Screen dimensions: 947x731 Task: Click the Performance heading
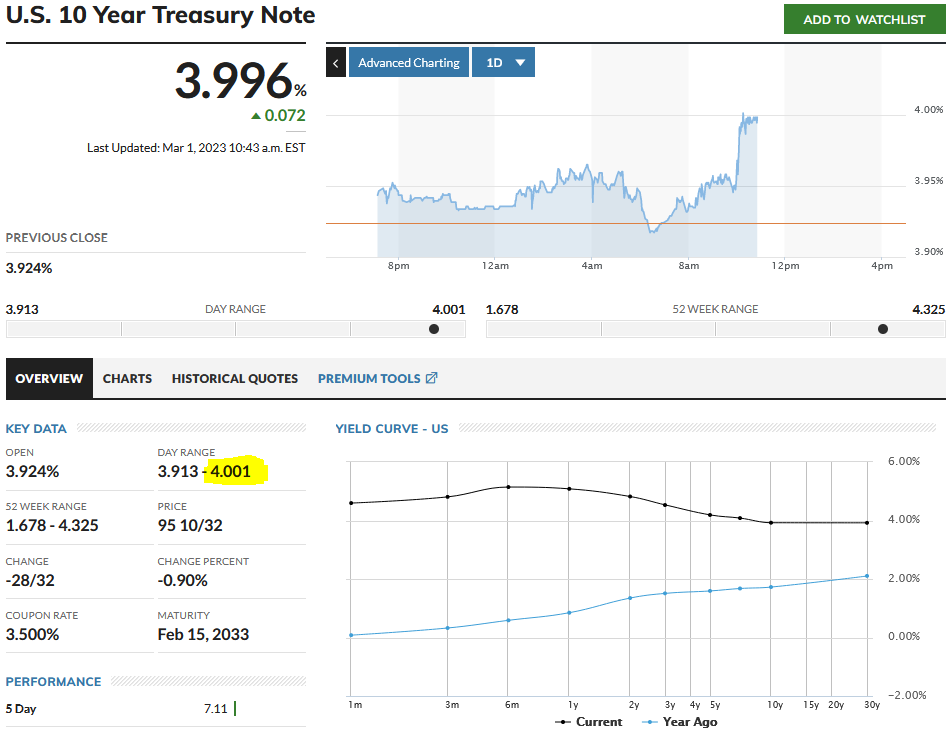54,681
